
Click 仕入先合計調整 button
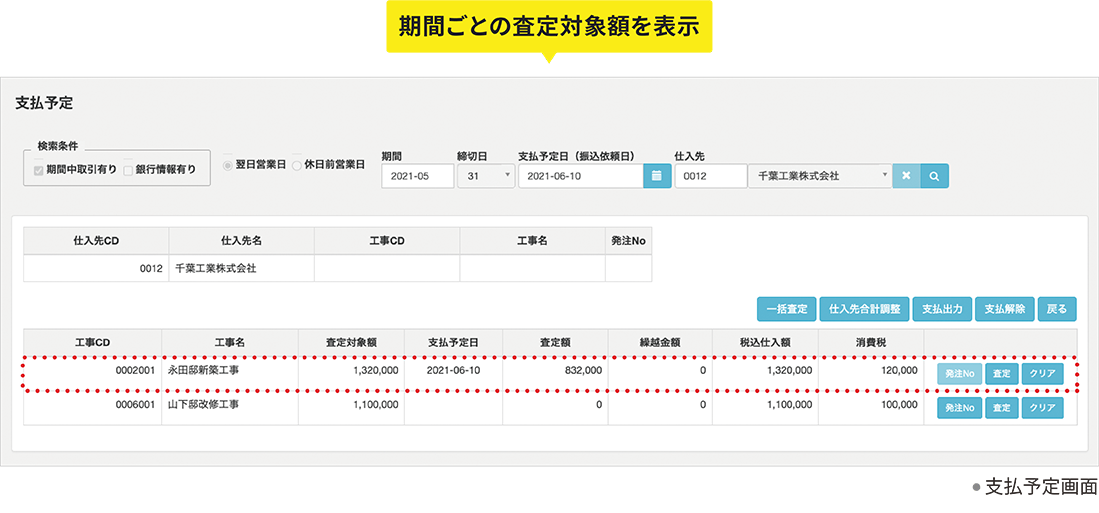(864, 309)
